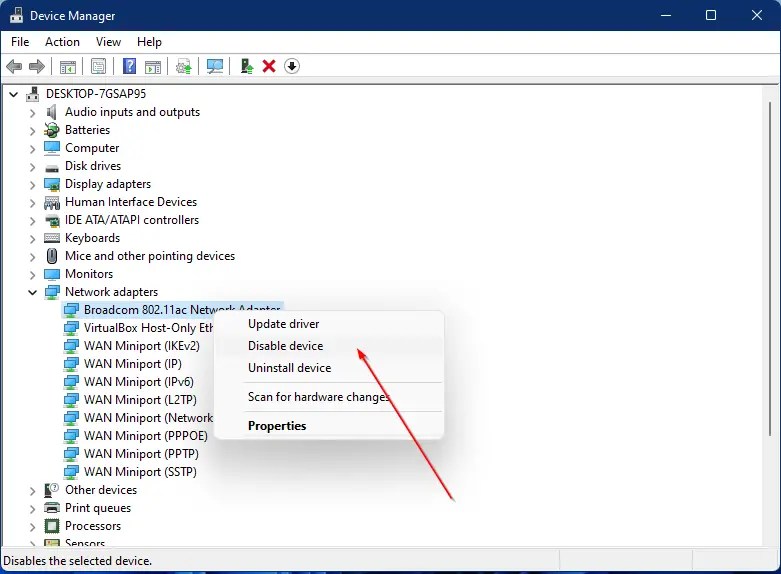781x574 pixels.
Task: Click Scan for hardware changes monitor icon
Action: (215, 66)
